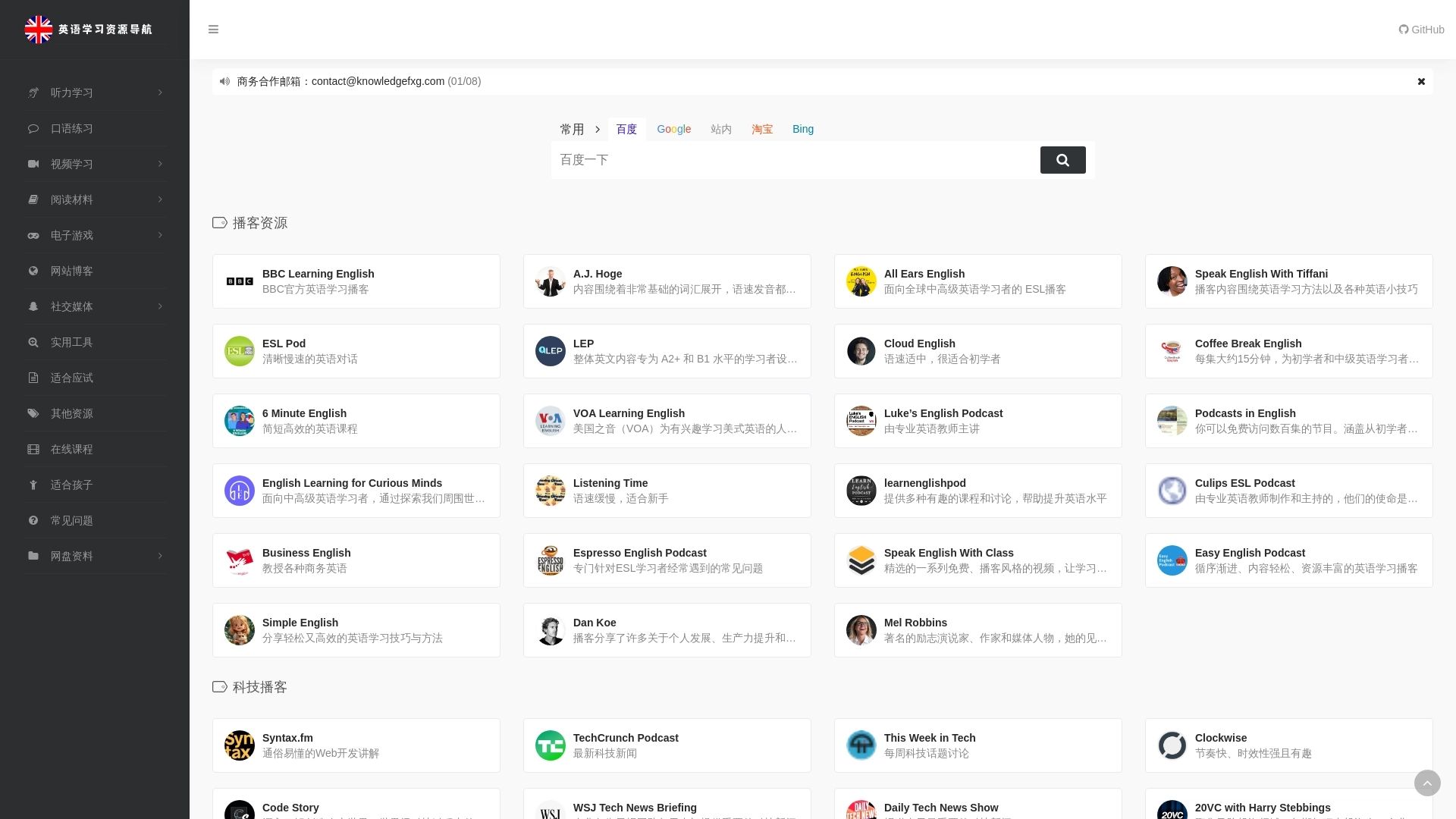
Task: Click the TechCrunch Podcast logo
Action: (x=551, y=745)
